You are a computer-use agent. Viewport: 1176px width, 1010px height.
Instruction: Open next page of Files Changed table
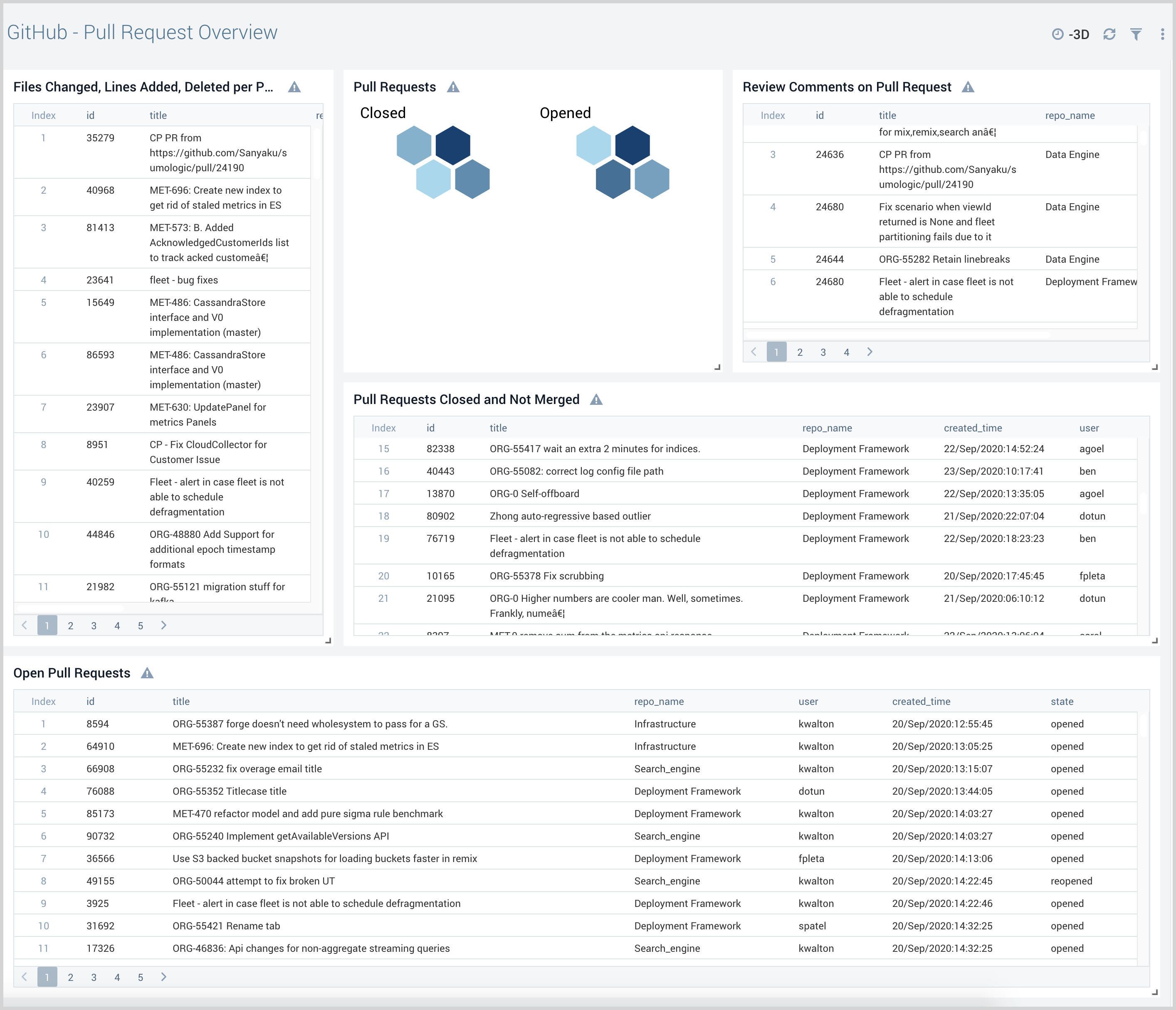pyautogui.click(x=164, y=625)
